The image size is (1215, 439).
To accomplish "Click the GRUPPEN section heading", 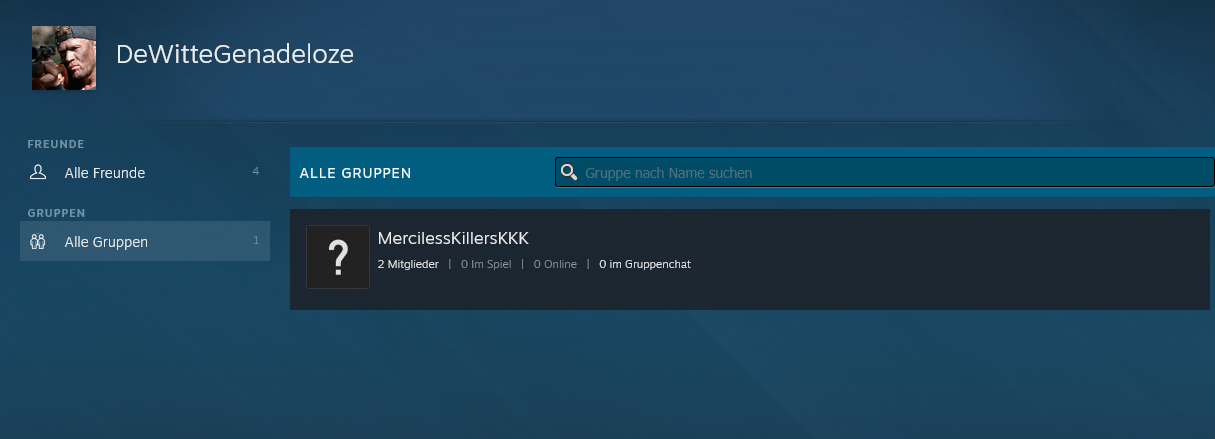I will pos(56,213).
